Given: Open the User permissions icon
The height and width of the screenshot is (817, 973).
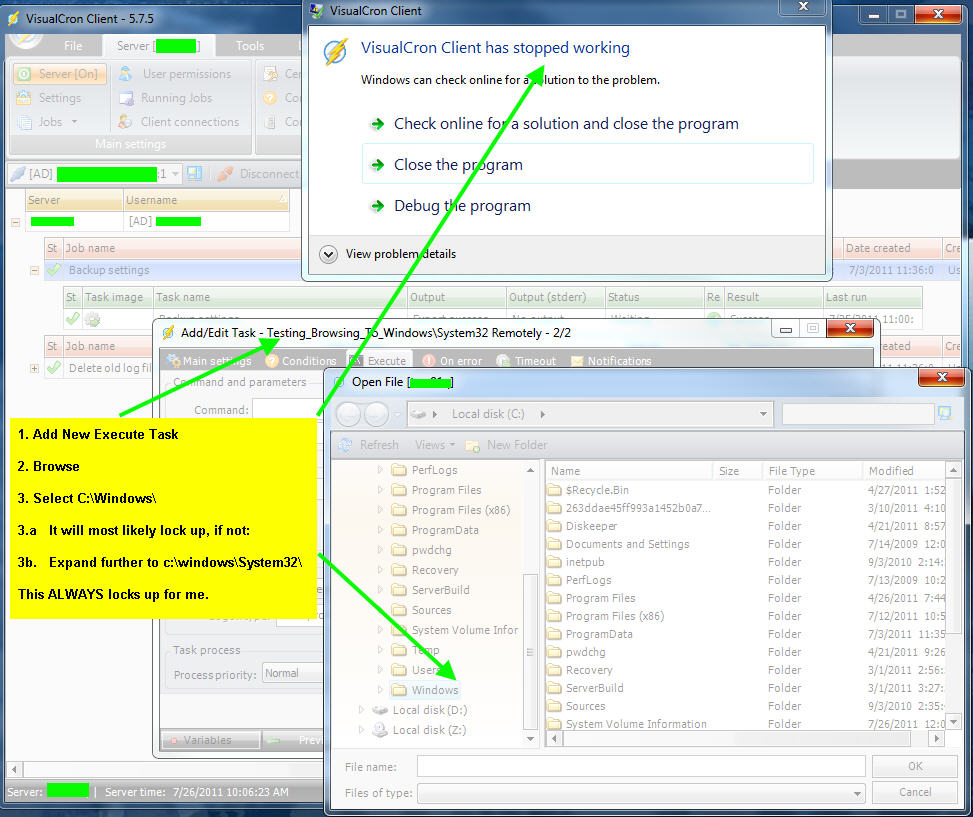Looking at the screenshot, I should (125, 74).
